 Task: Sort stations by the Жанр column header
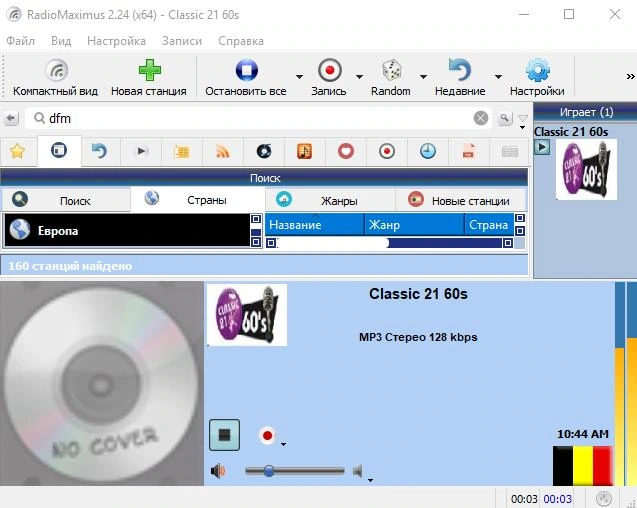coord(414,225)
